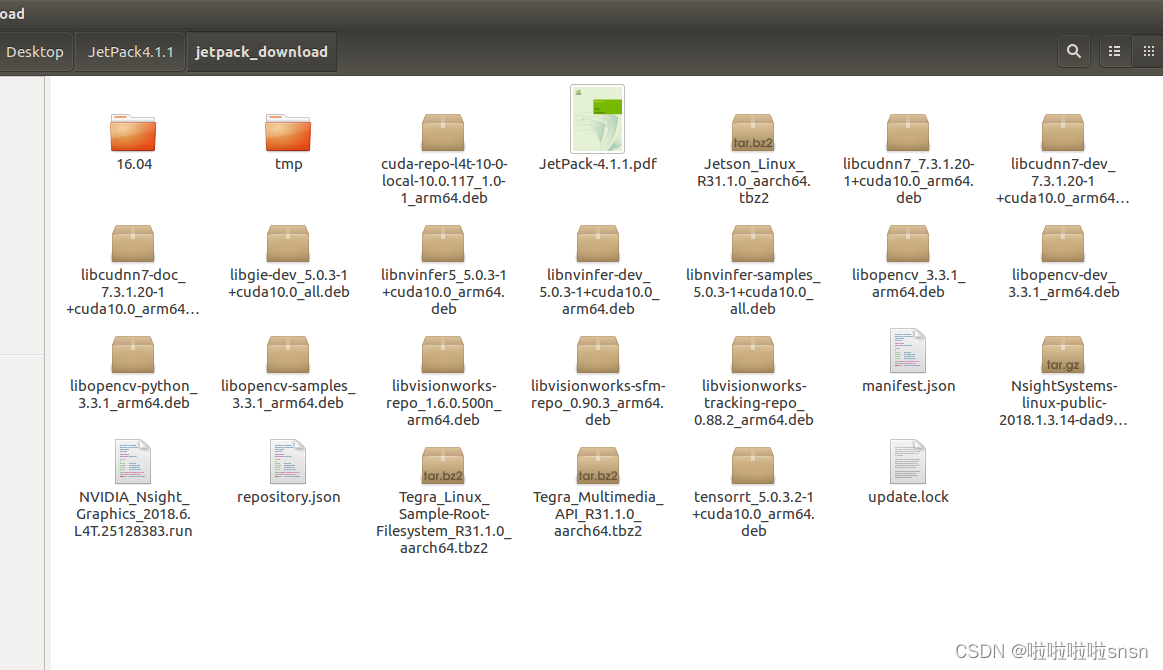
Task: Select the libopencv-dev_3.3.1_arm64.deb icon
Action: (x=1063, y=244)
